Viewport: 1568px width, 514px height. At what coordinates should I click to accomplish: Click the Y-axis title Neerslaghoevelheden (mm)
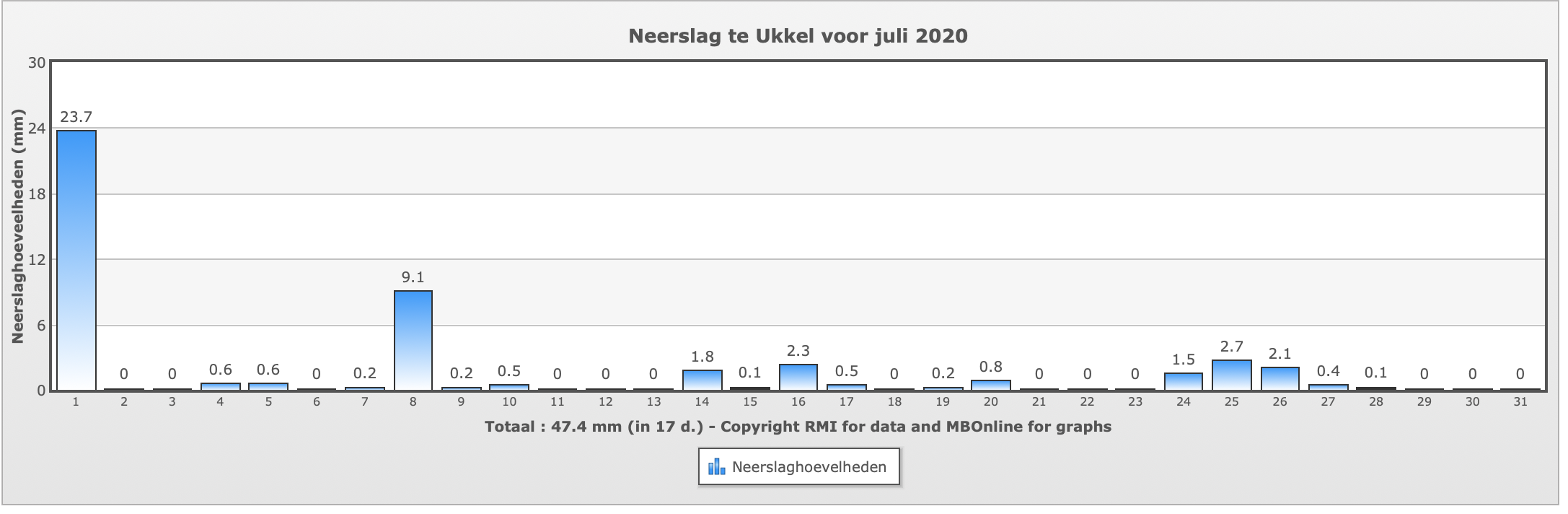click(19, 227)
